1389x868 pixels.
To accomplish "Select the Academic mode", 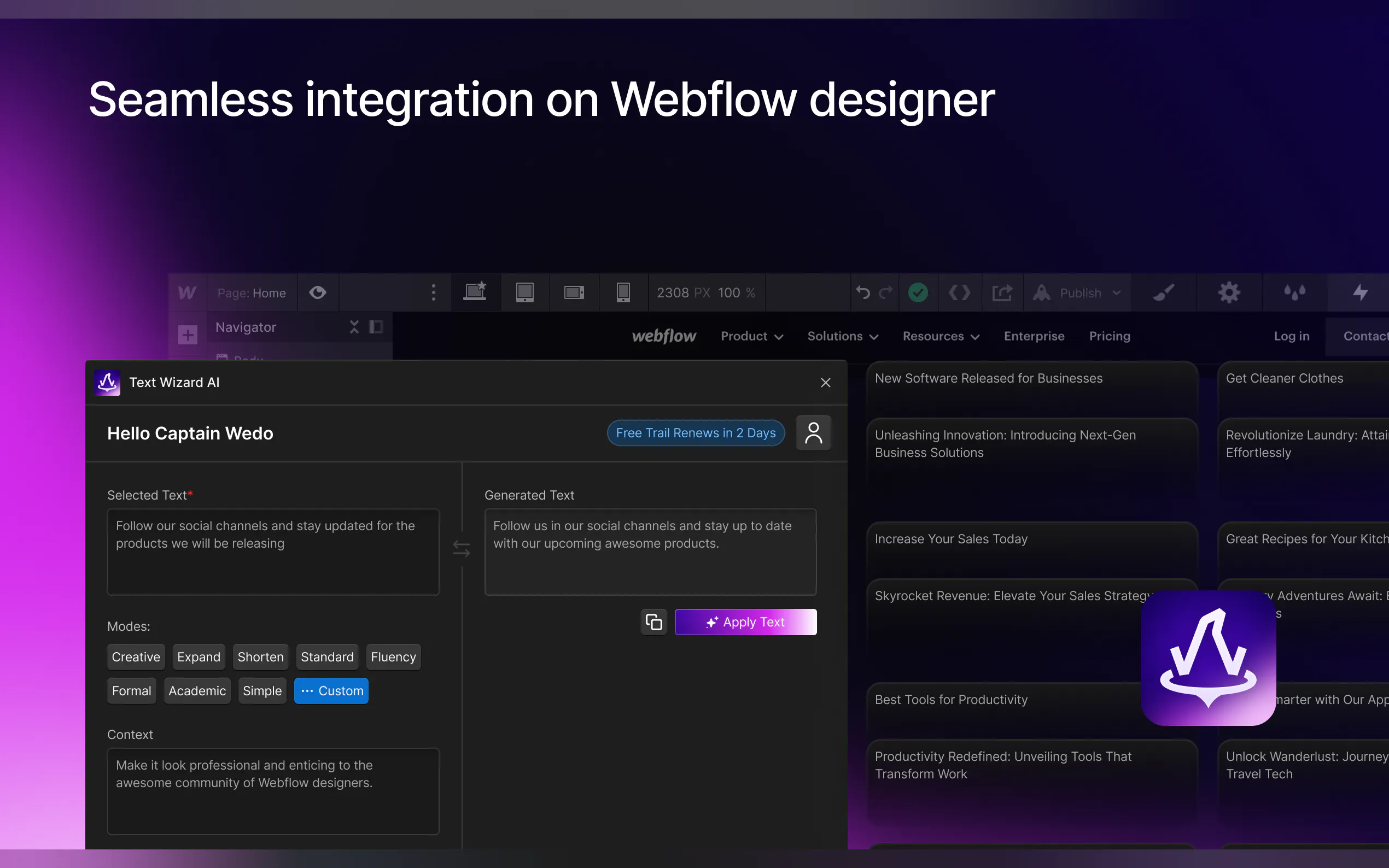I will pyautogui.click(x=197, y=690).
